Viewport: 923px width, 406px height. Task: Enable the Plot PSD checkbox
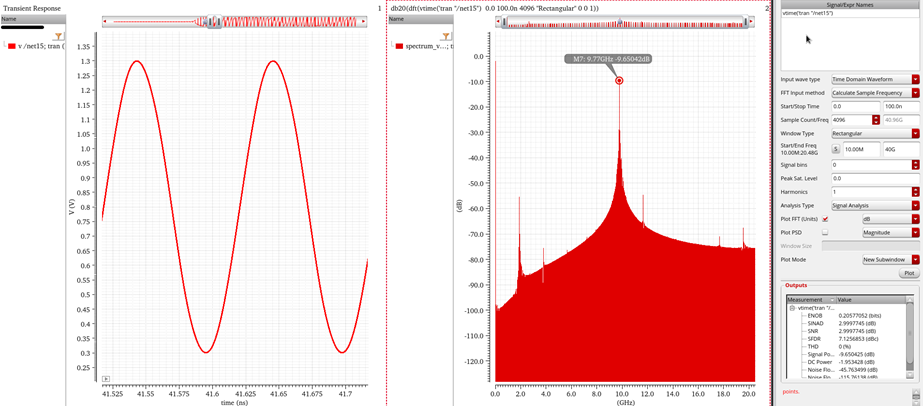click(x=825, y=232)
